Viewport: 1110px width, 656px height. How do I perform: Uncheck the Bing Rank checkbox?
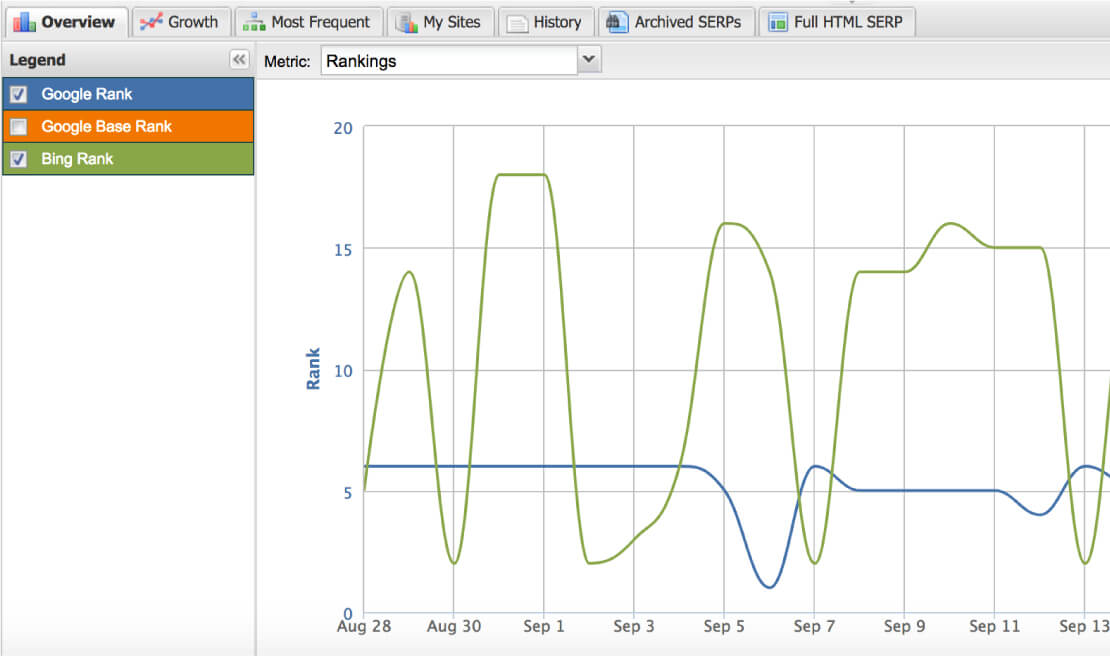[x=18, y=159]
